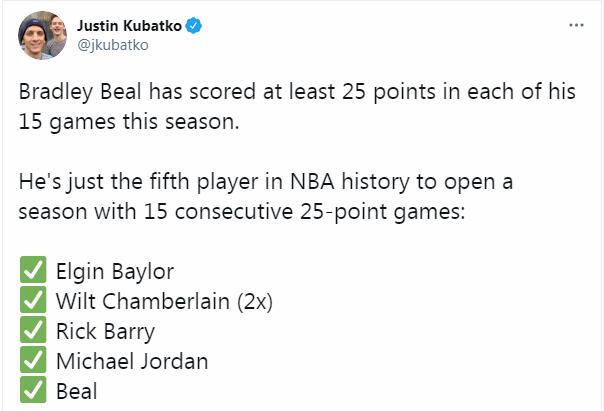The width and height of the screenshot is (604, 411).
Task: Click the green checkmark beside Elgin Baylor
Action: pyautogui.click(x=32, y=271)
